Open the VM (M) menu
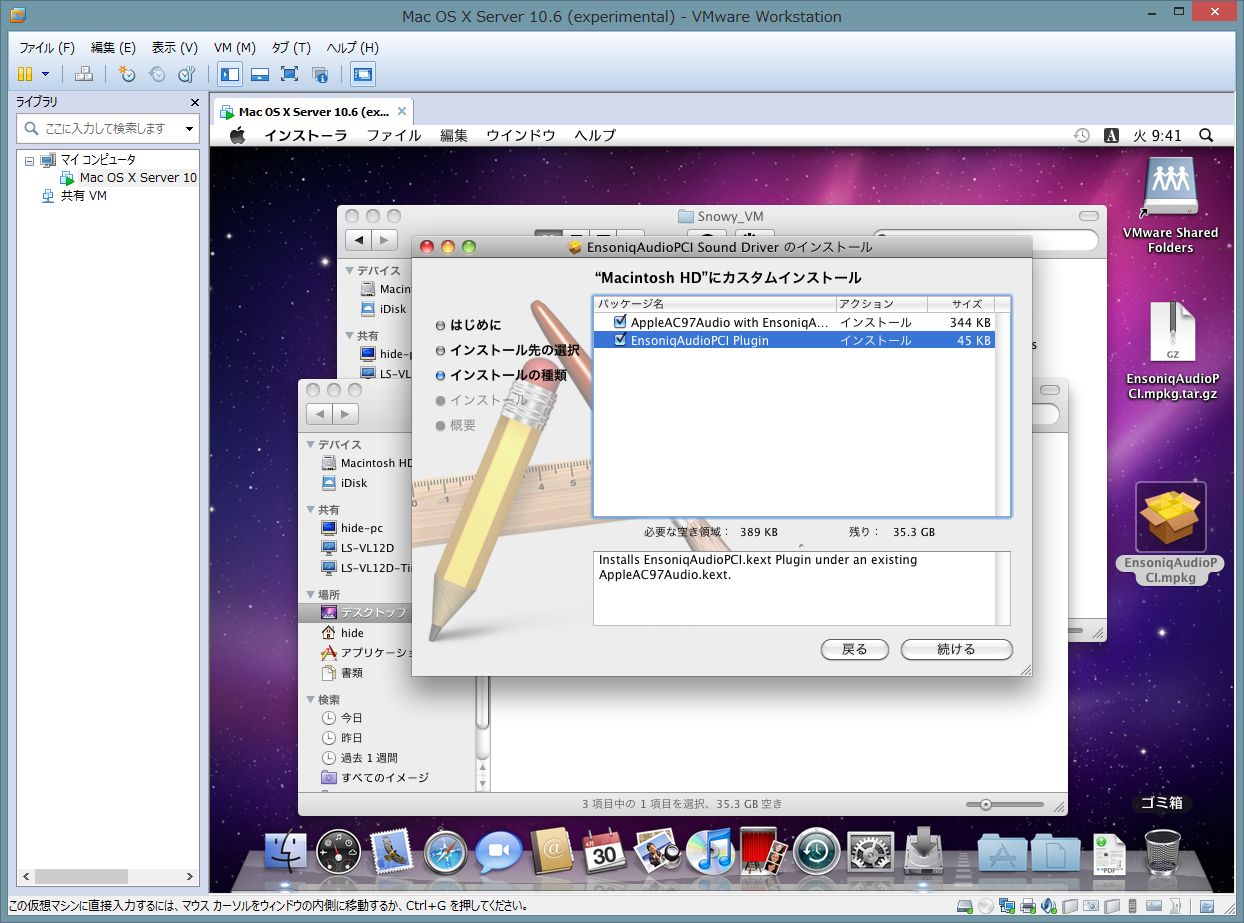1244x923 pixels. click(x=235, y=47)
